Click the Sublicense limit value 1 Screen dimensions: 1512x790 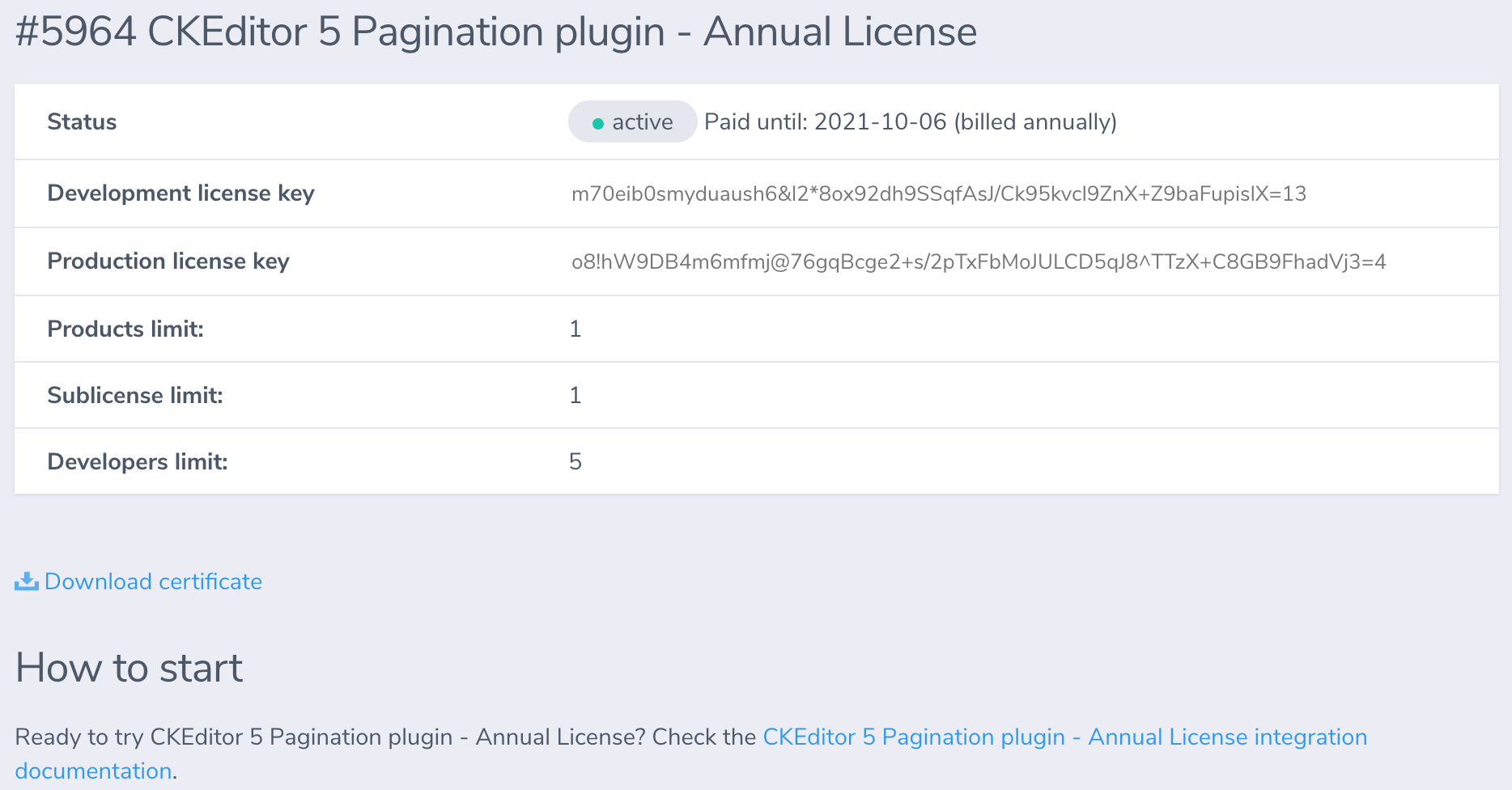pyautogui.click(x=575, y=395)
